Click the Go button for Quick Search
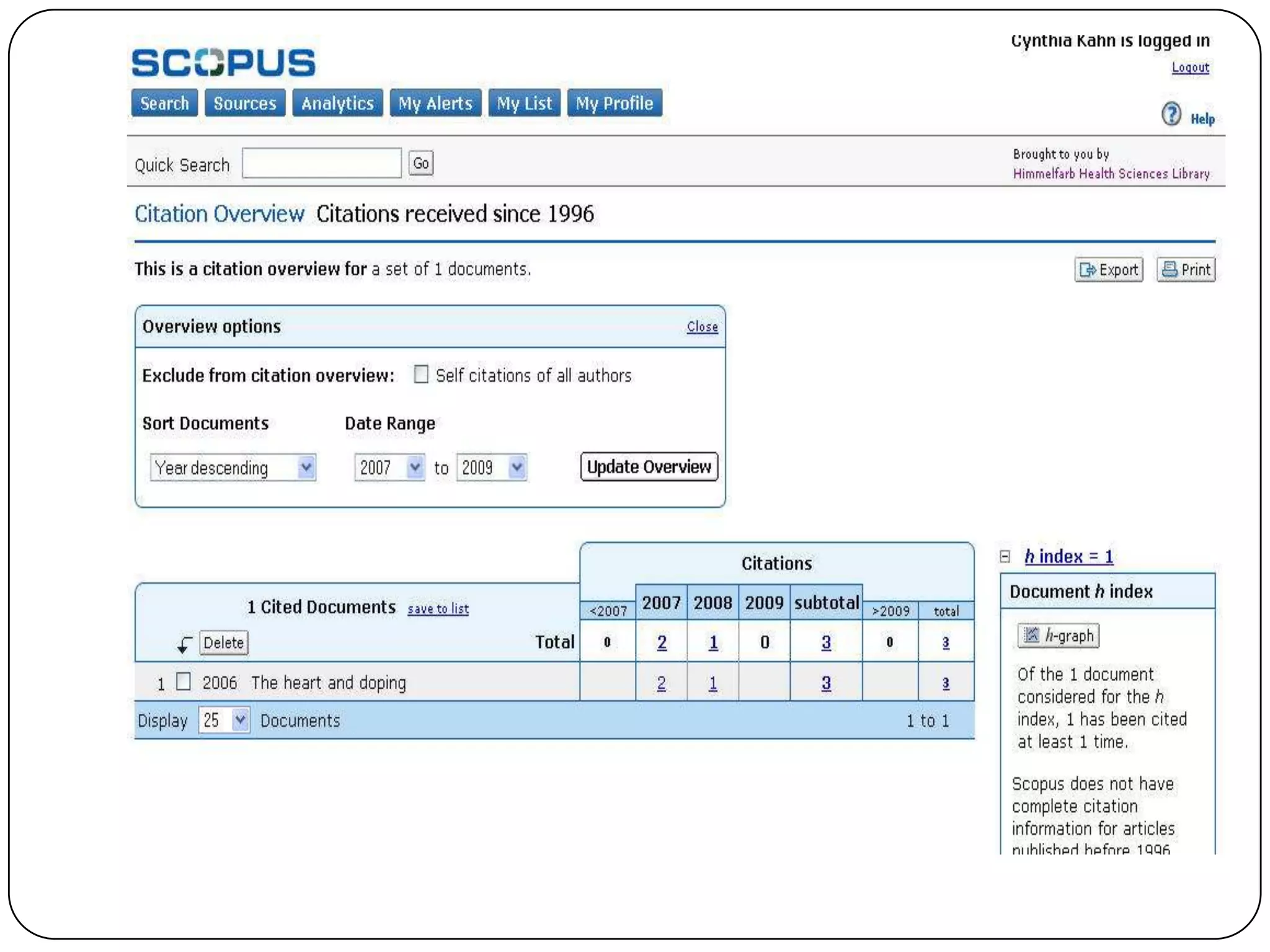Screen dimensions: 1270x952 (421, 164)
